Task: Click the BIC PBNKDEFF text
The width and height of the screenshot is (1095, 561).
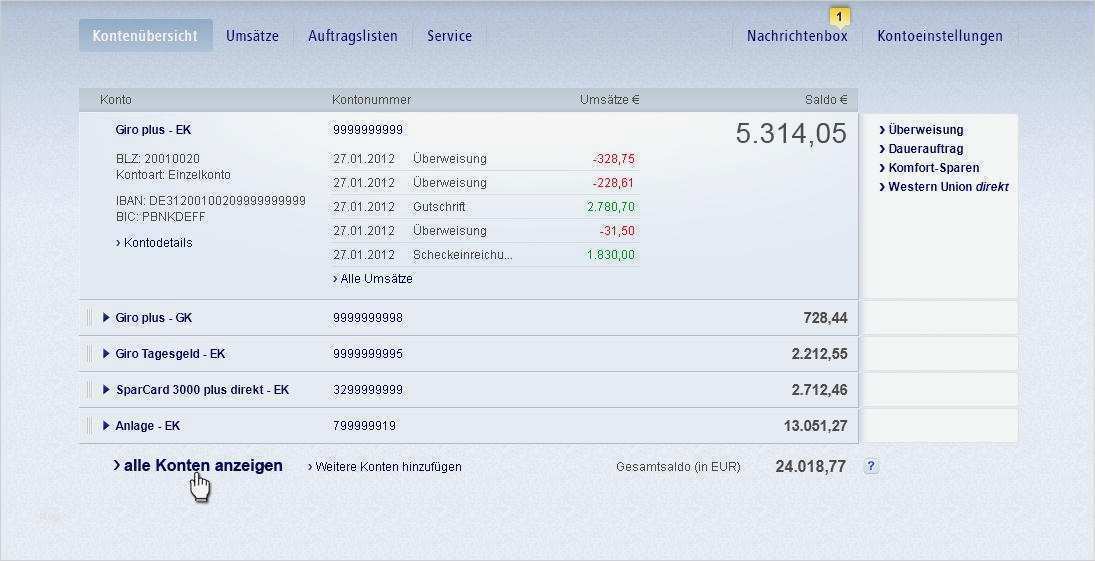Action: (x=161, y=217)
